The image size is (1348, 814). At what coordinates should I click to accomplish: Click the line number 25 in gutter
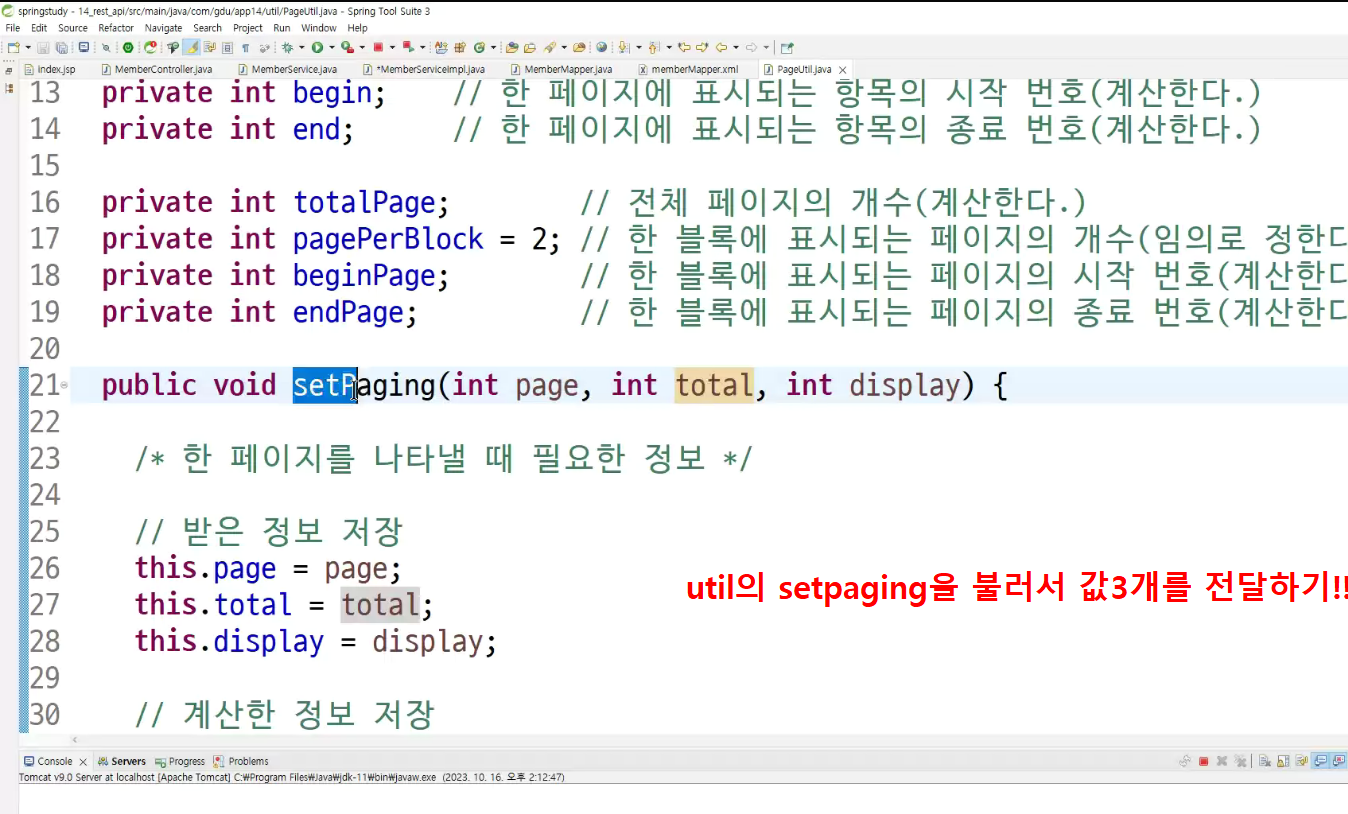[x=44, y=531]
